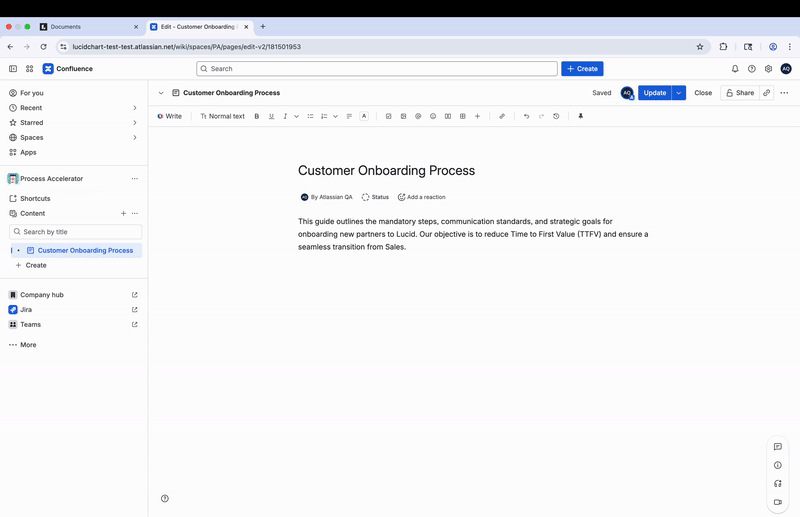Image resolution: width=800 pixels, height=517 pixels.
Task: Click the Confluence search field
Action: coord(377,69)
